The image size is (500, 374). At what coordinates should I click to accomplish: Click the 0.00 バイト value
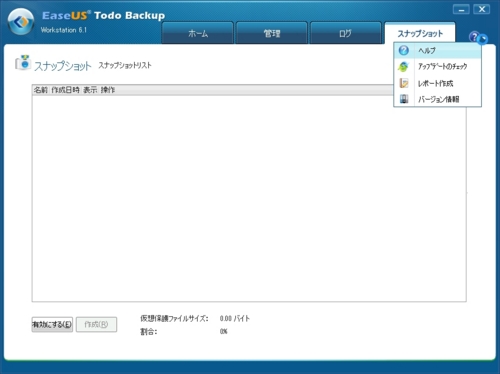(x=235, y=319)
